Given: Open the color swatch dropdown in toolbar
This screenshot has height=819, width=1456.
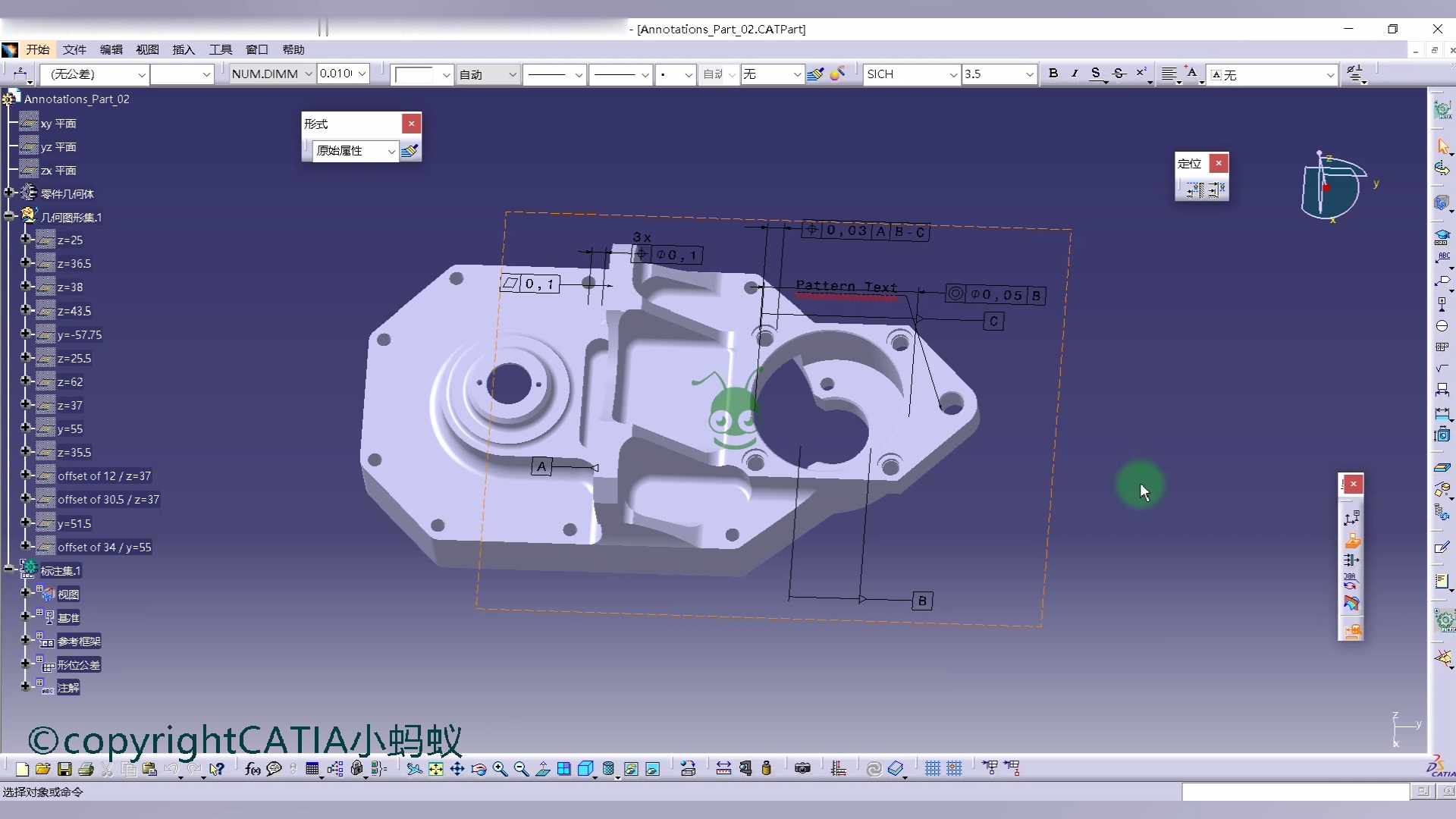Looking at the screenshot, I should coord(446,74).
